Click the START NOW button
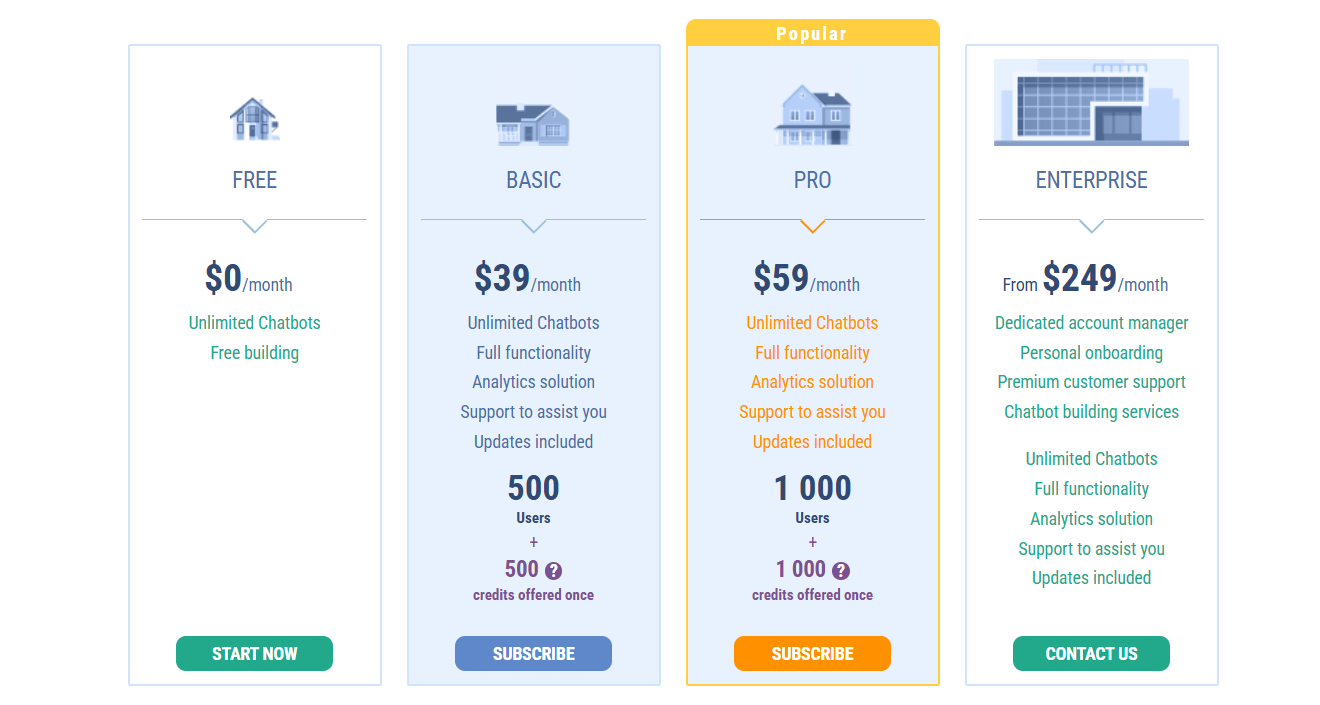 (254, 654)
